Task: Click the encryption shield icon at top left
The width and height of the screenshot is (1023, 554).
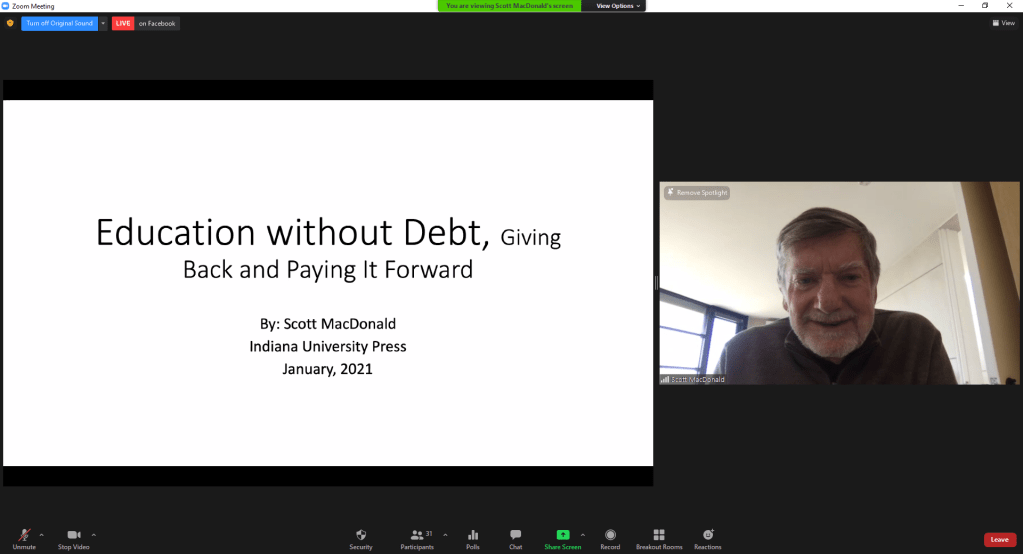Action: [10, 23]
